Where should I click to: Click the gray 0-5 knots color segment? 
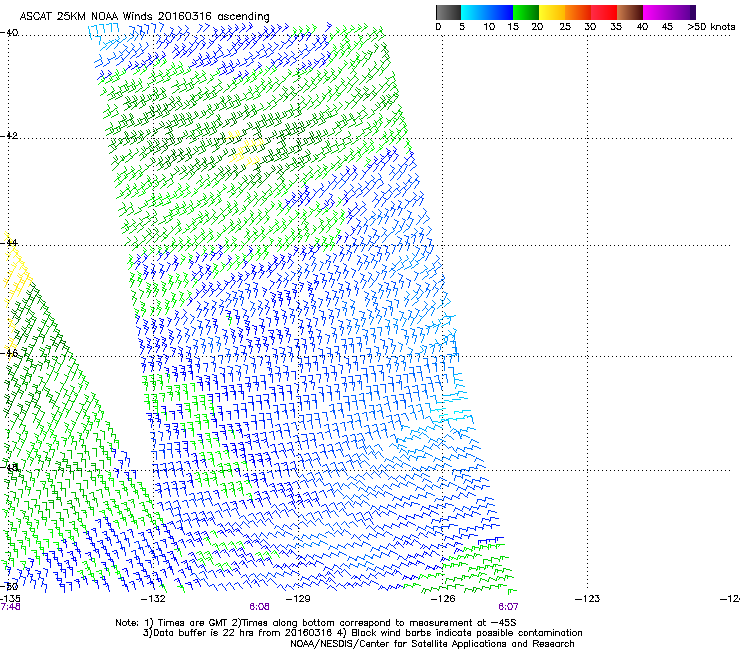[448, 12]
